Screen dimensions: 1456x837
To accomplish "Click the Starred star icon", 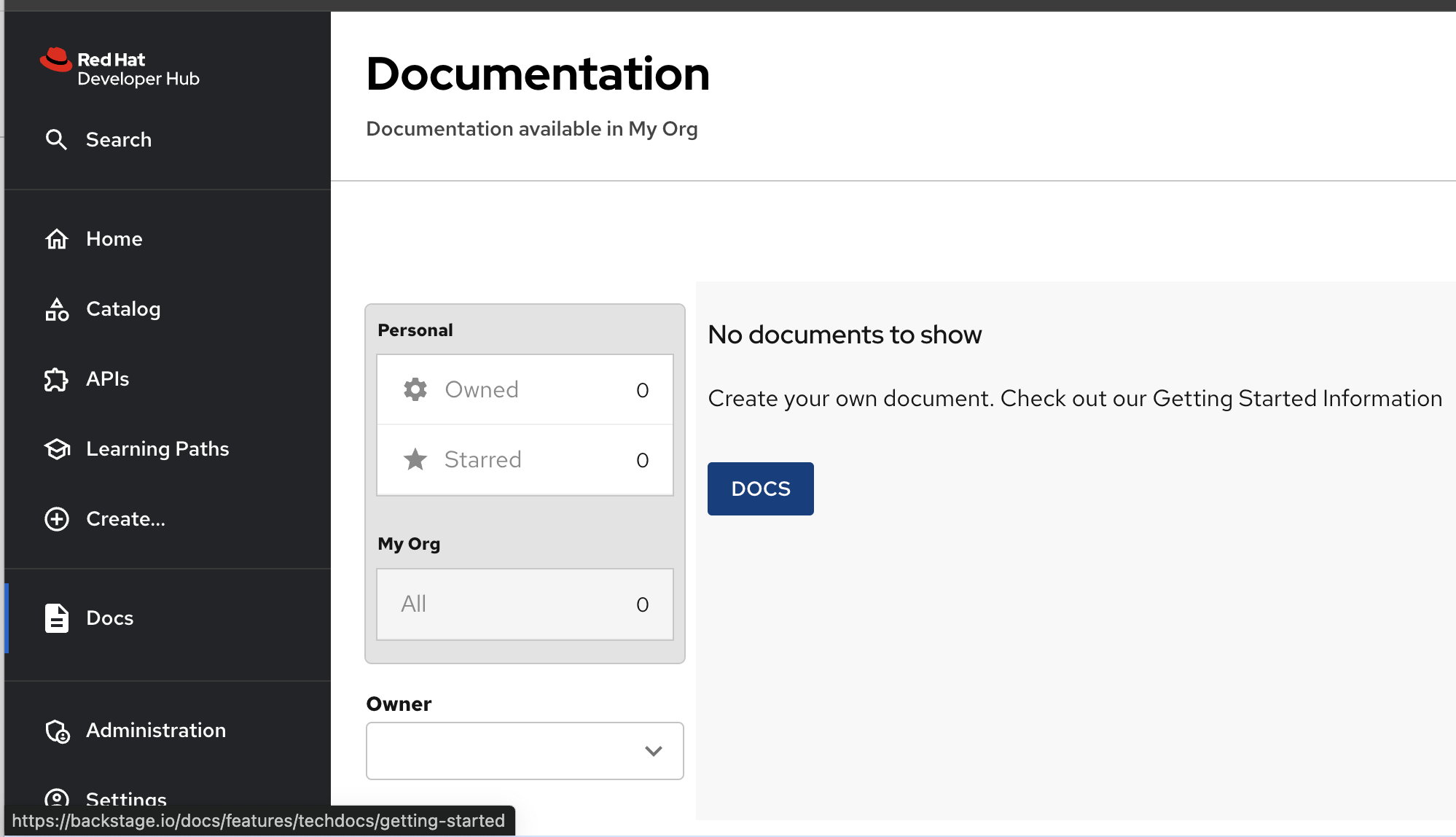I will click(415, 459).
